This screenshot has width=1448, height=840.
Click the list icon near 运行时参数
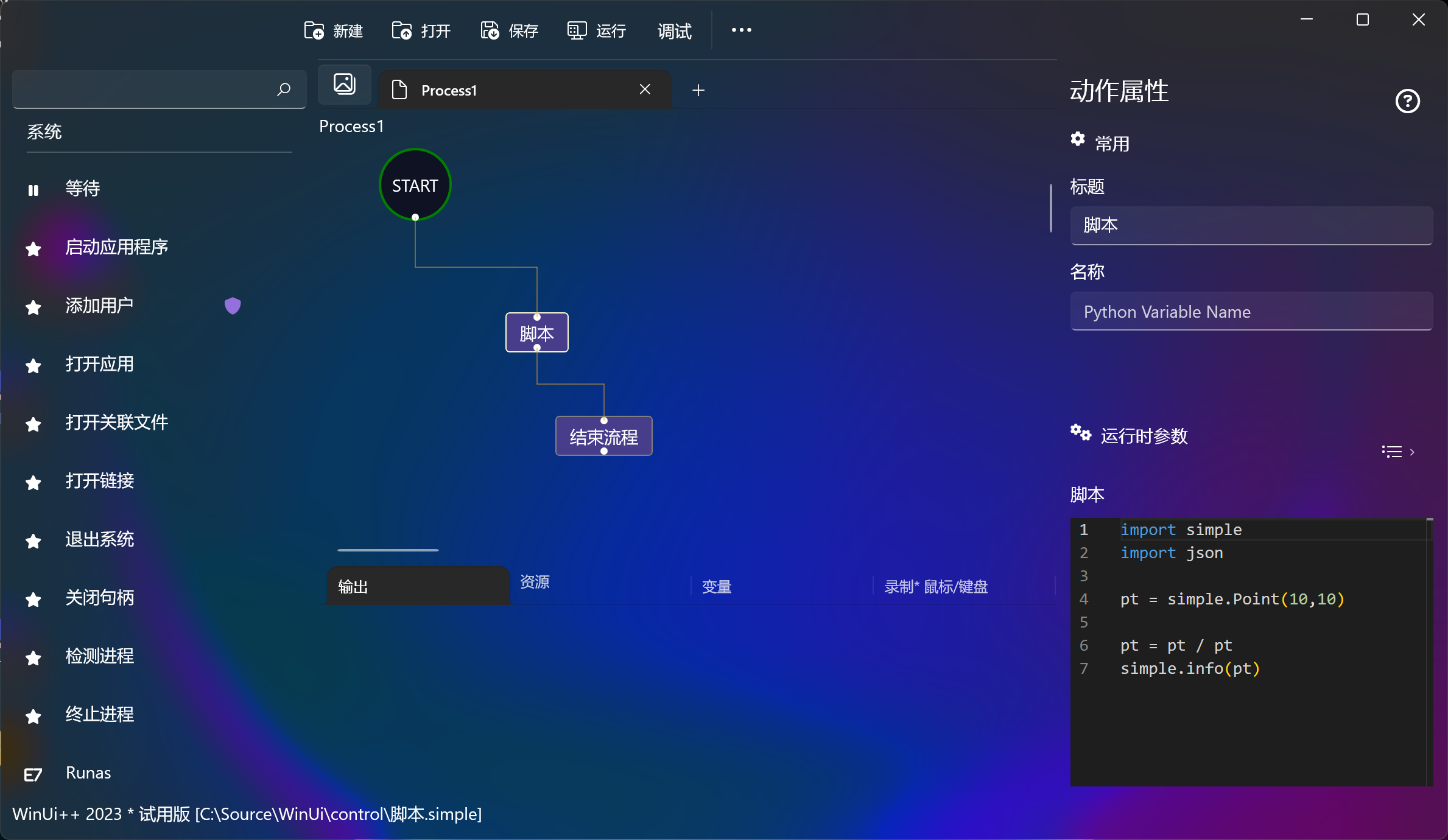(x=1391, y=451)
